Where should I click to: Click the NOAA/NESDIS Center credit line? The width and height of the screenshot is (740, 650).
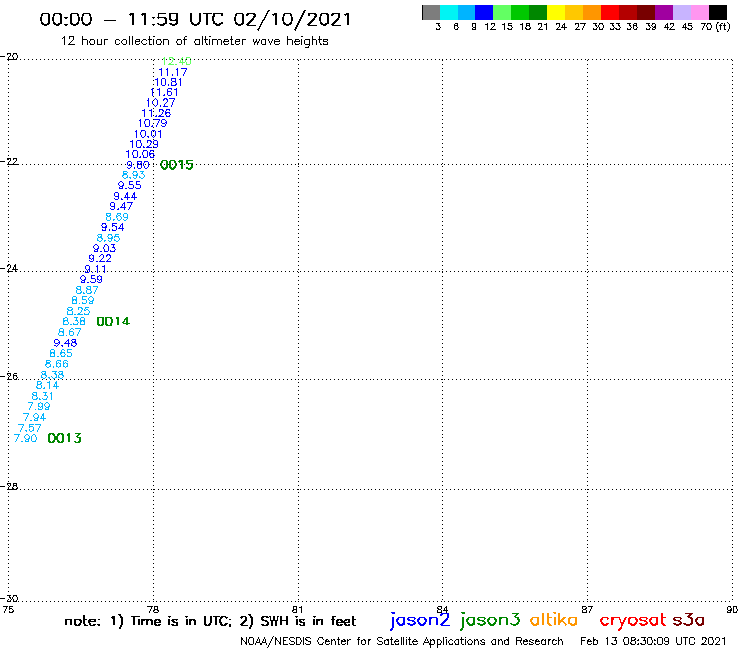point(402,642)
